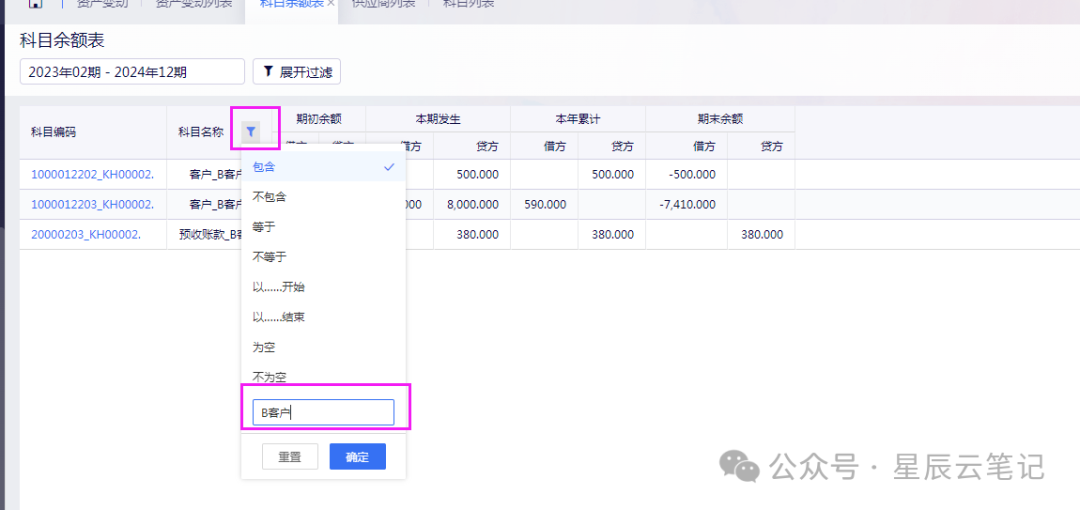The width and height of the screenshot is (1080, 510).
Task: Switch to the 资产变动列表 tab
Action: [x=194, y=3]
